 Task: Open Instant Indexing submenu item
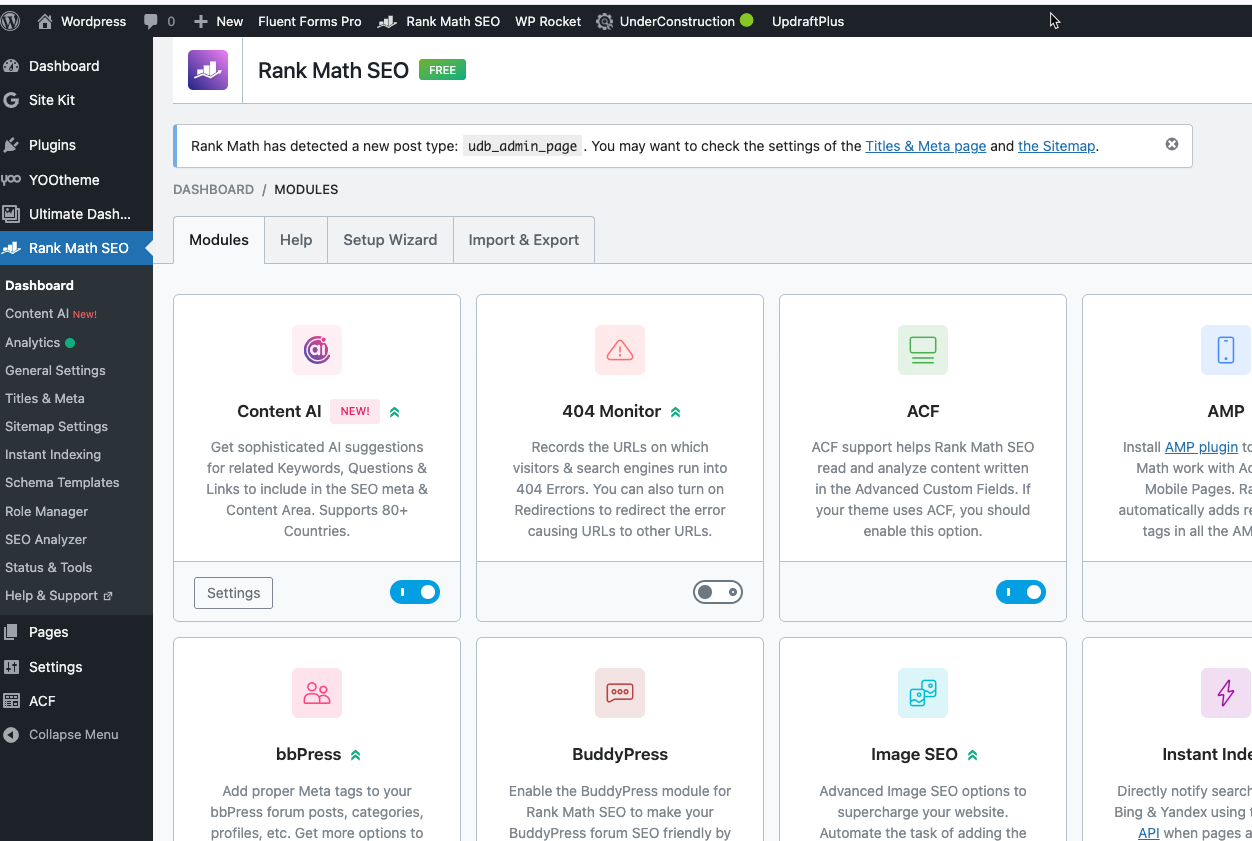[53, 454]
